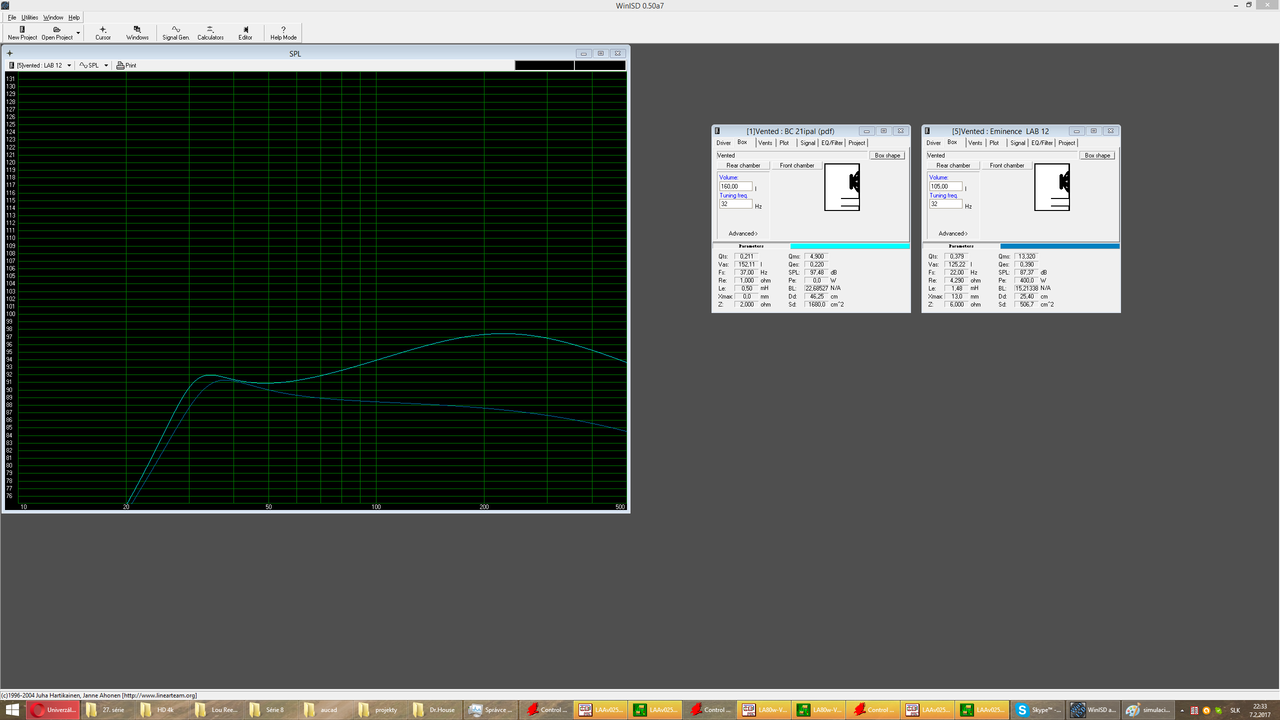Switch to Driver tab in BC 21ipal window

coord(723,143)
